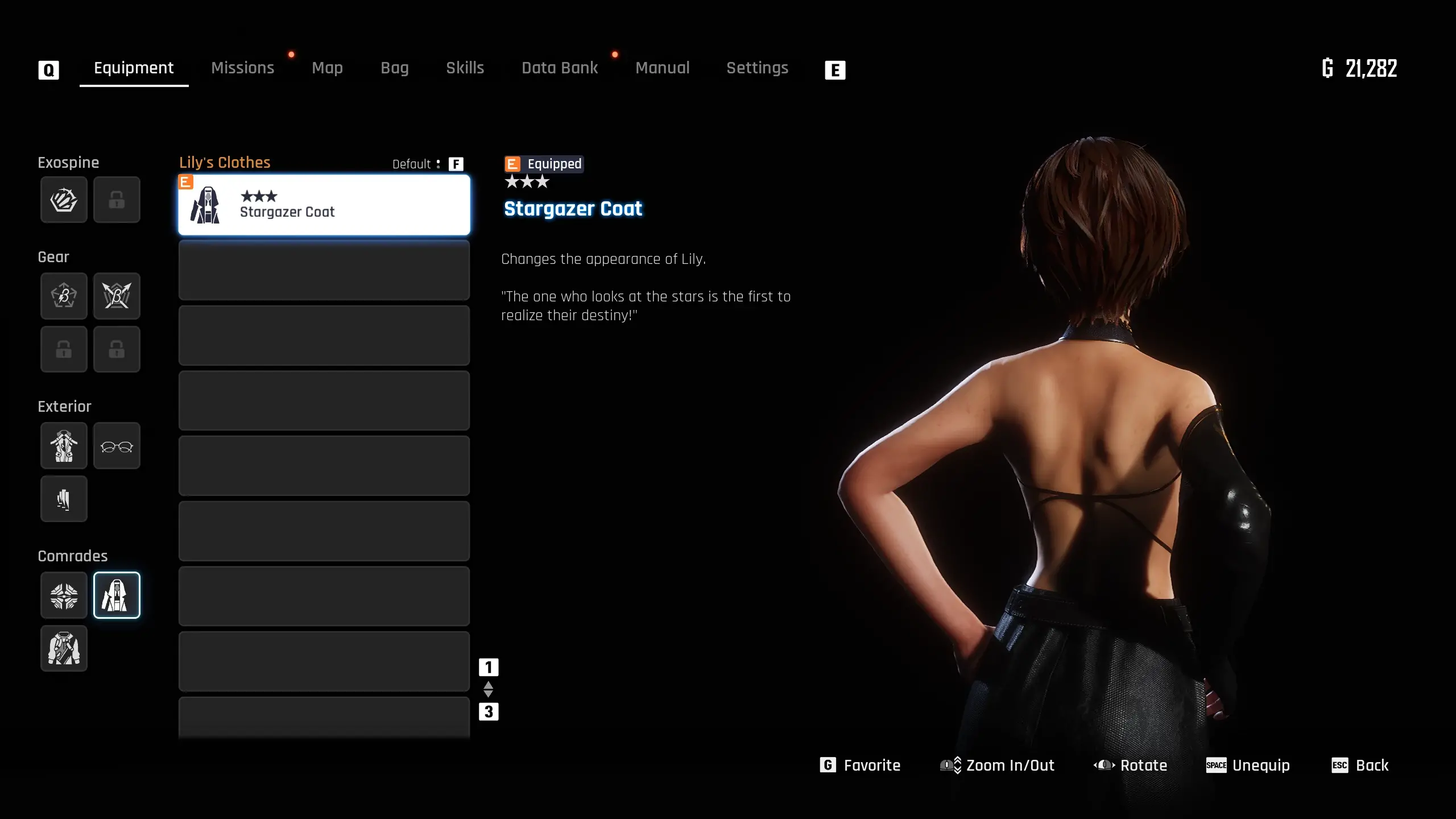Select the second Gear slot icon
The height and width of the screenshot is (819, 1456).
117,296
